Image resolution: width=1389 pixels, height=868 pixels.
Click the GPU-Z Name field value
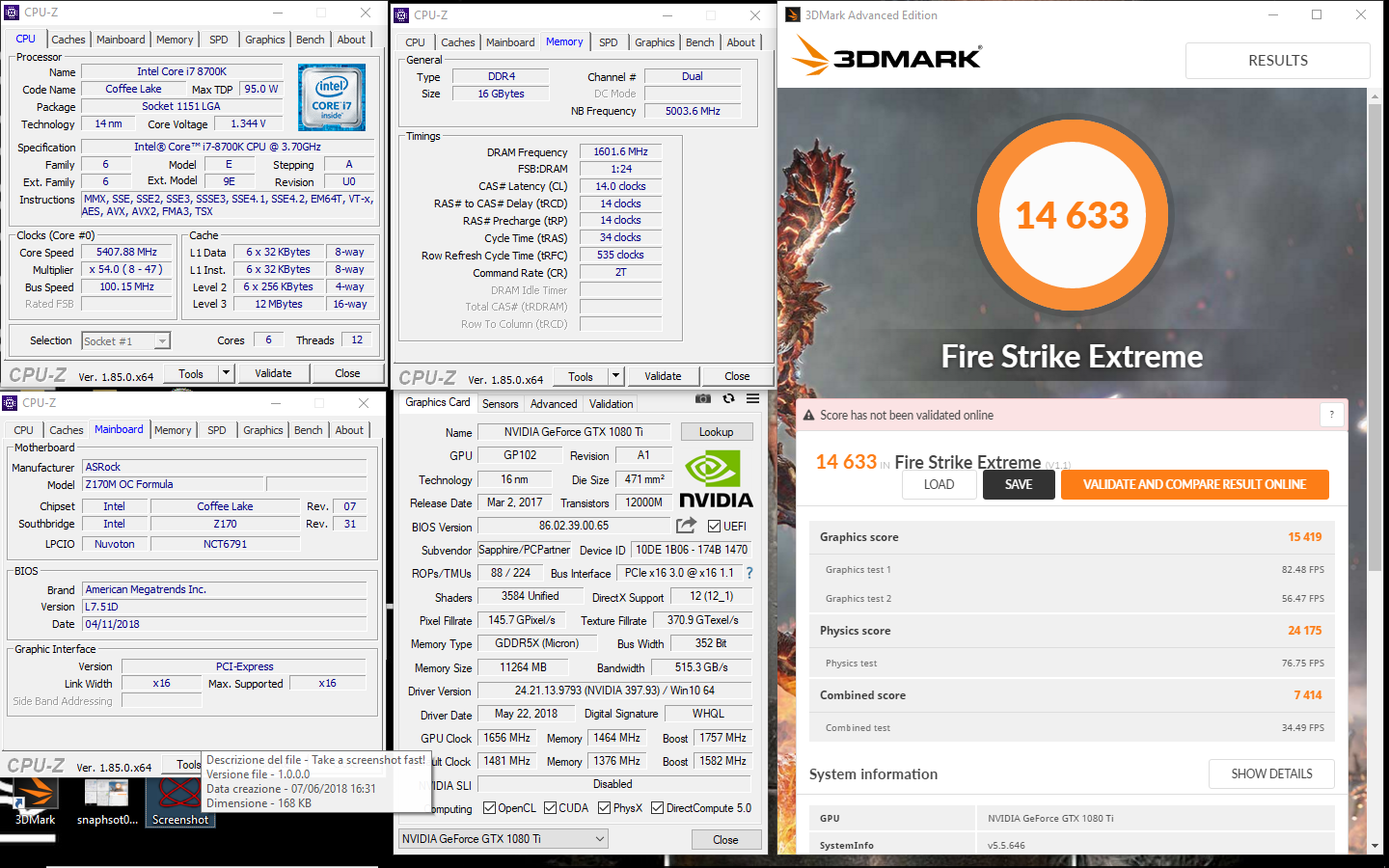point(573,432)
